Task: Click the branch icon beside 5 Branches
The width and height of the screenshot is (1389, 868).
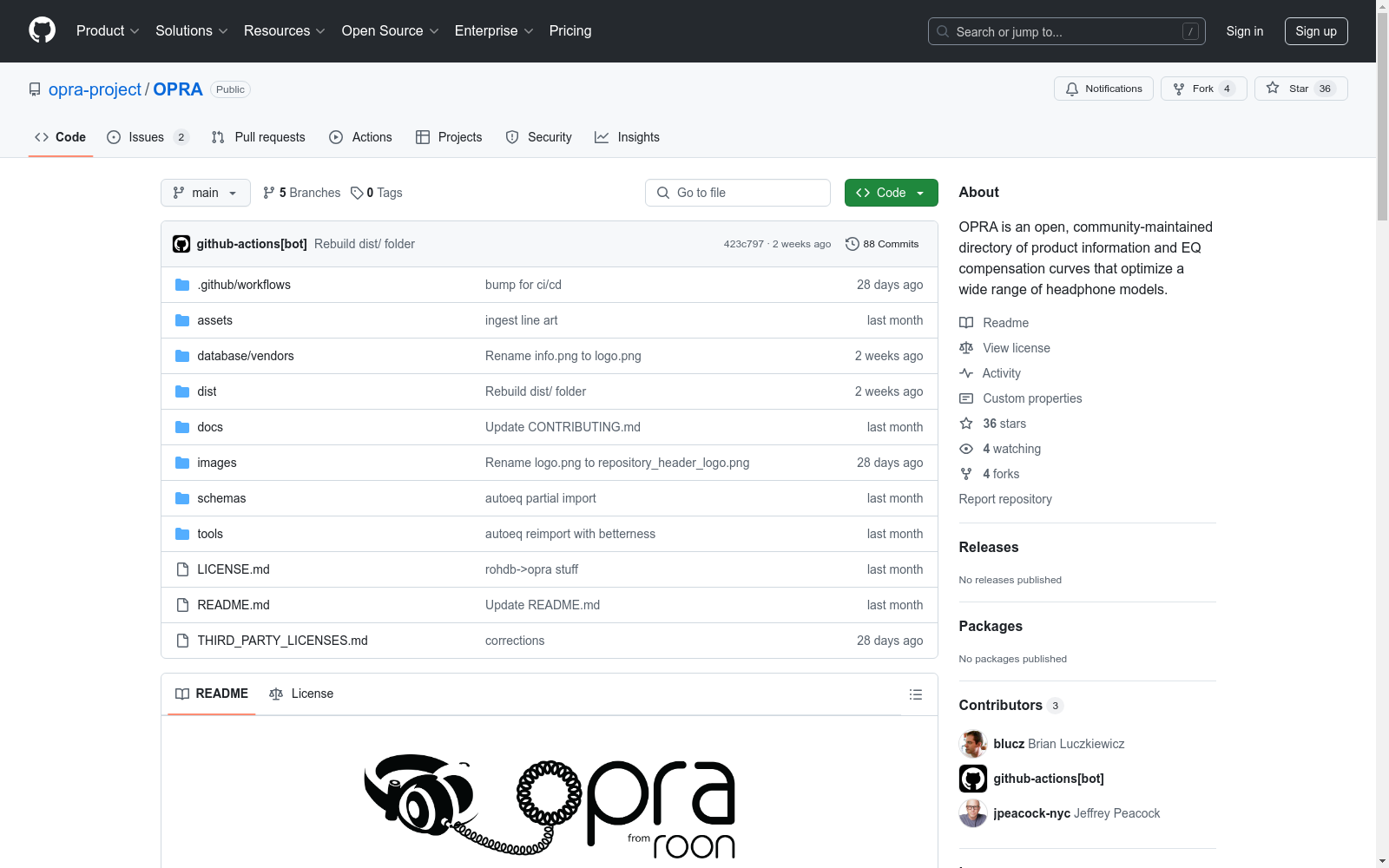Action: click(269, 193)
